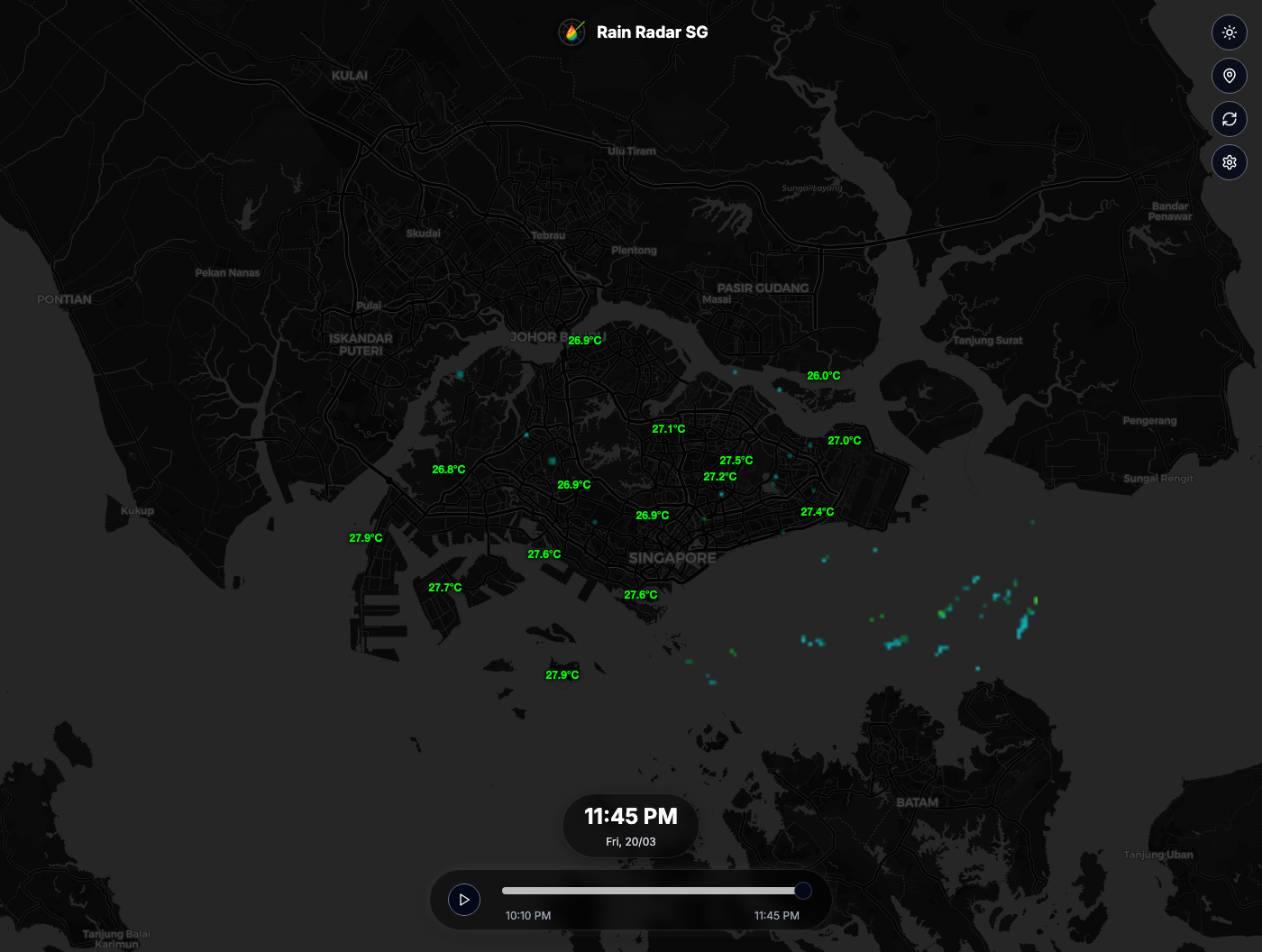This screenshot has width=1262, height=952.
Task: Enable location tracking with the pin button
Action: 1230,76
